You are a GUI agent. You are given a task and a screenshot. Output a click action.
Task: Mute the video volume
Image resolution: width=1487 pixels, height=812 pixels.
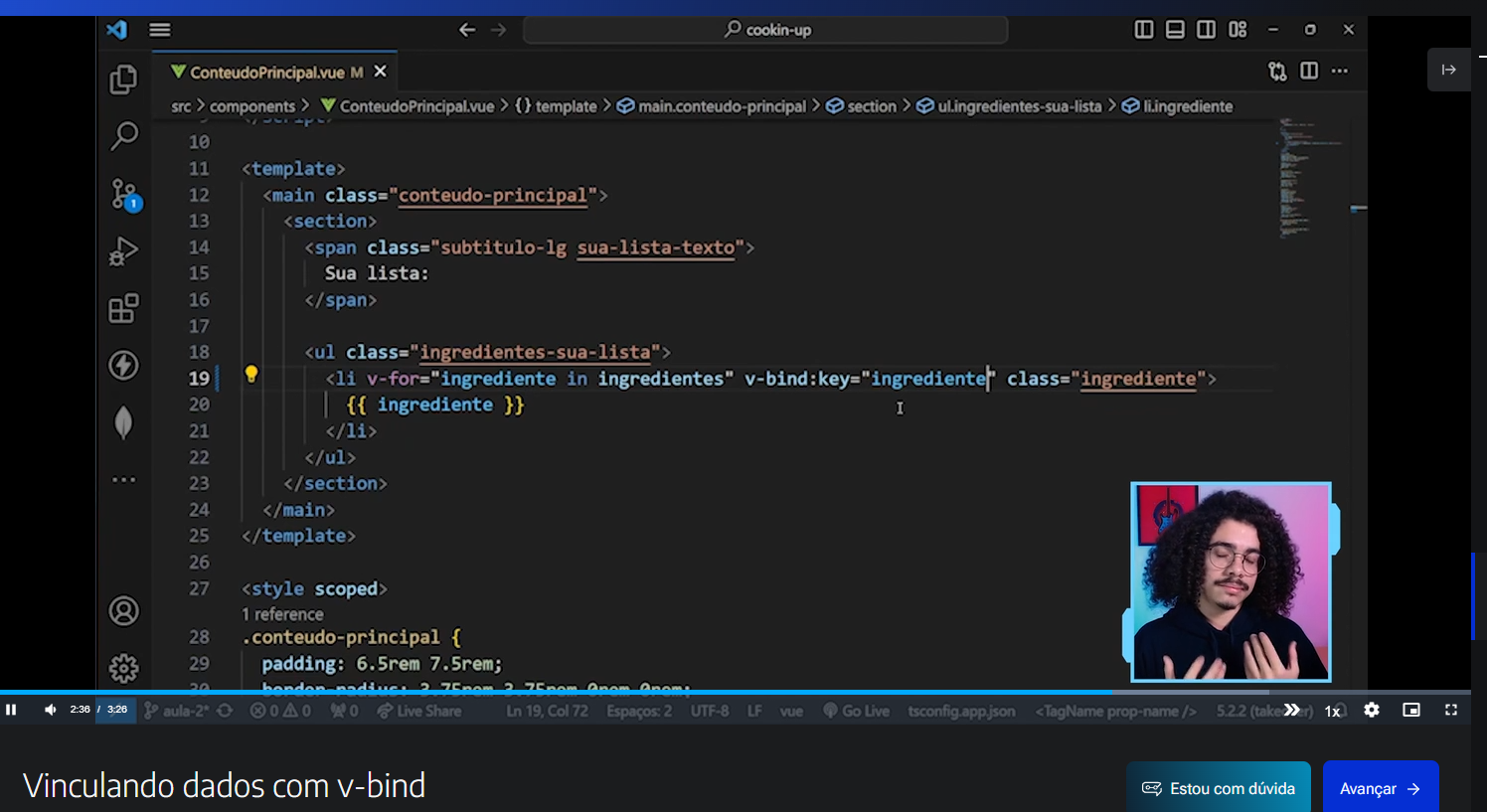pos(50,710)
